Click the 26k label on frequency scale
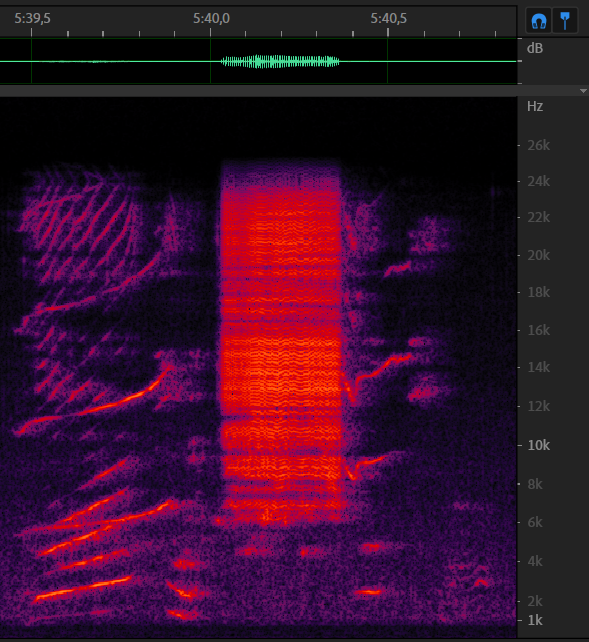Viewport: 589px width, 642px height. [539, 145]
